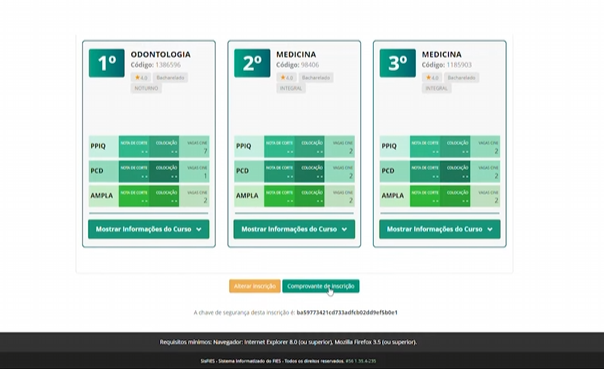Click PCD Nota de Corte cell in 3º option card

pyautogui.click(x=425, y=171)
